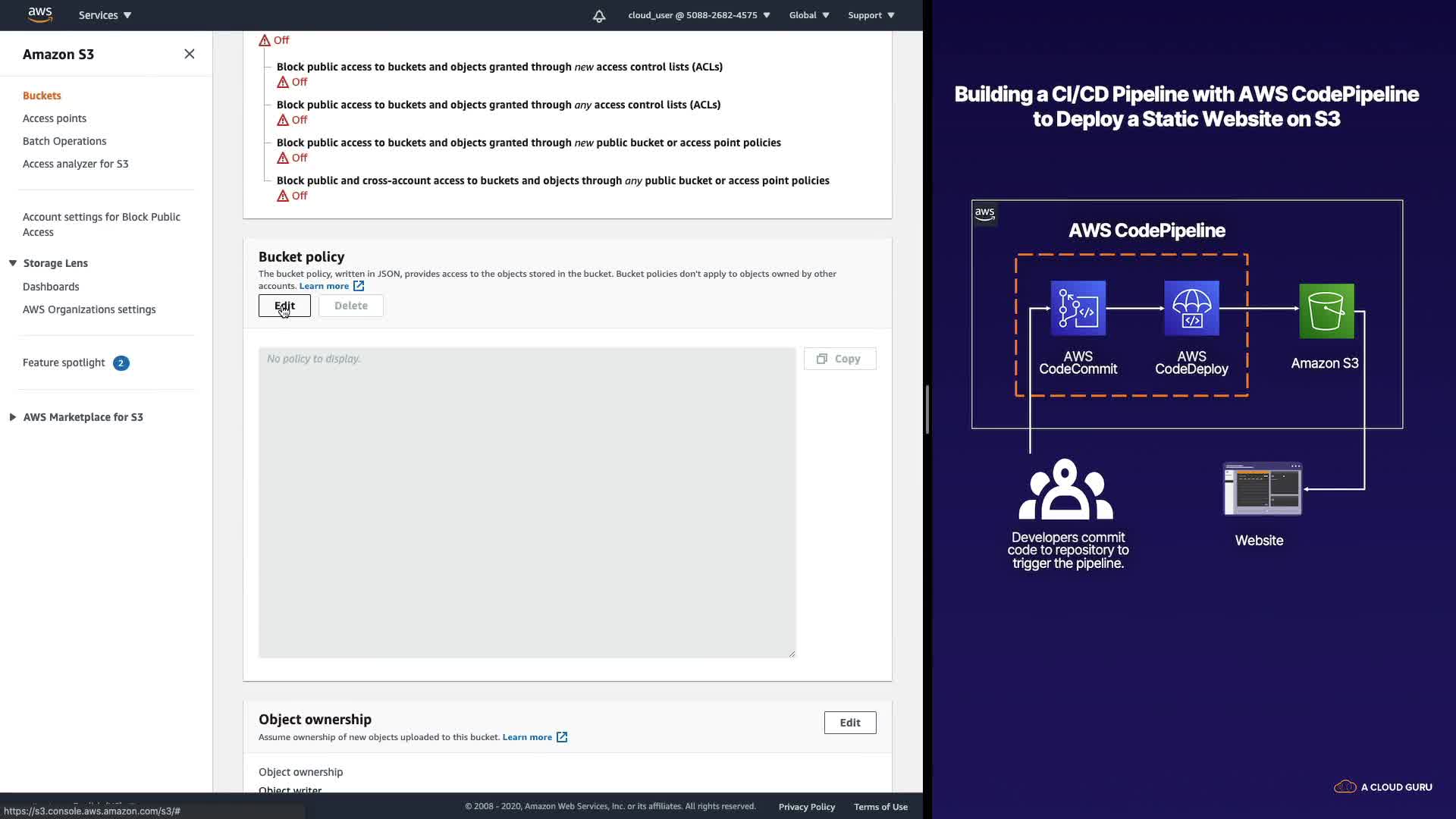The width and height of the screenshot is (1456, 819).
Task: Open the Global region dropdown
Action: click(808, 15)
